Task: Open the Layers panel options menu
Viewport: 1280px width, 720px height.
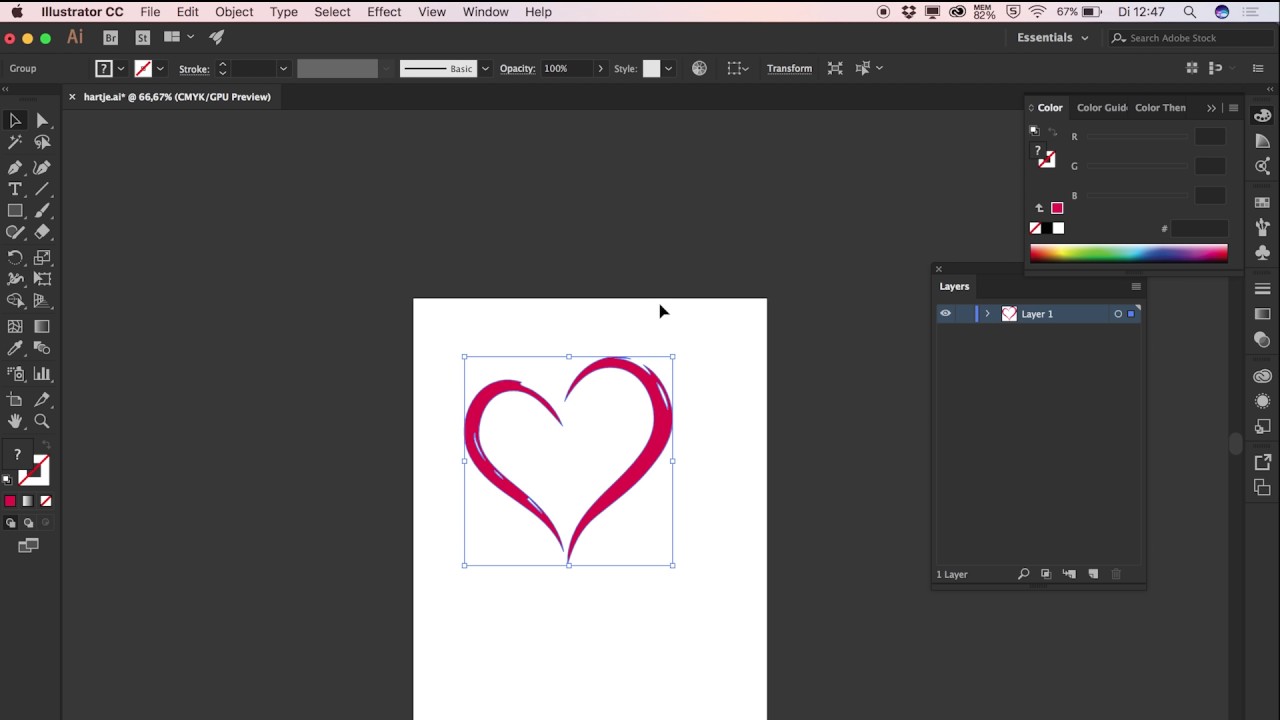Action: [1136, 286]
